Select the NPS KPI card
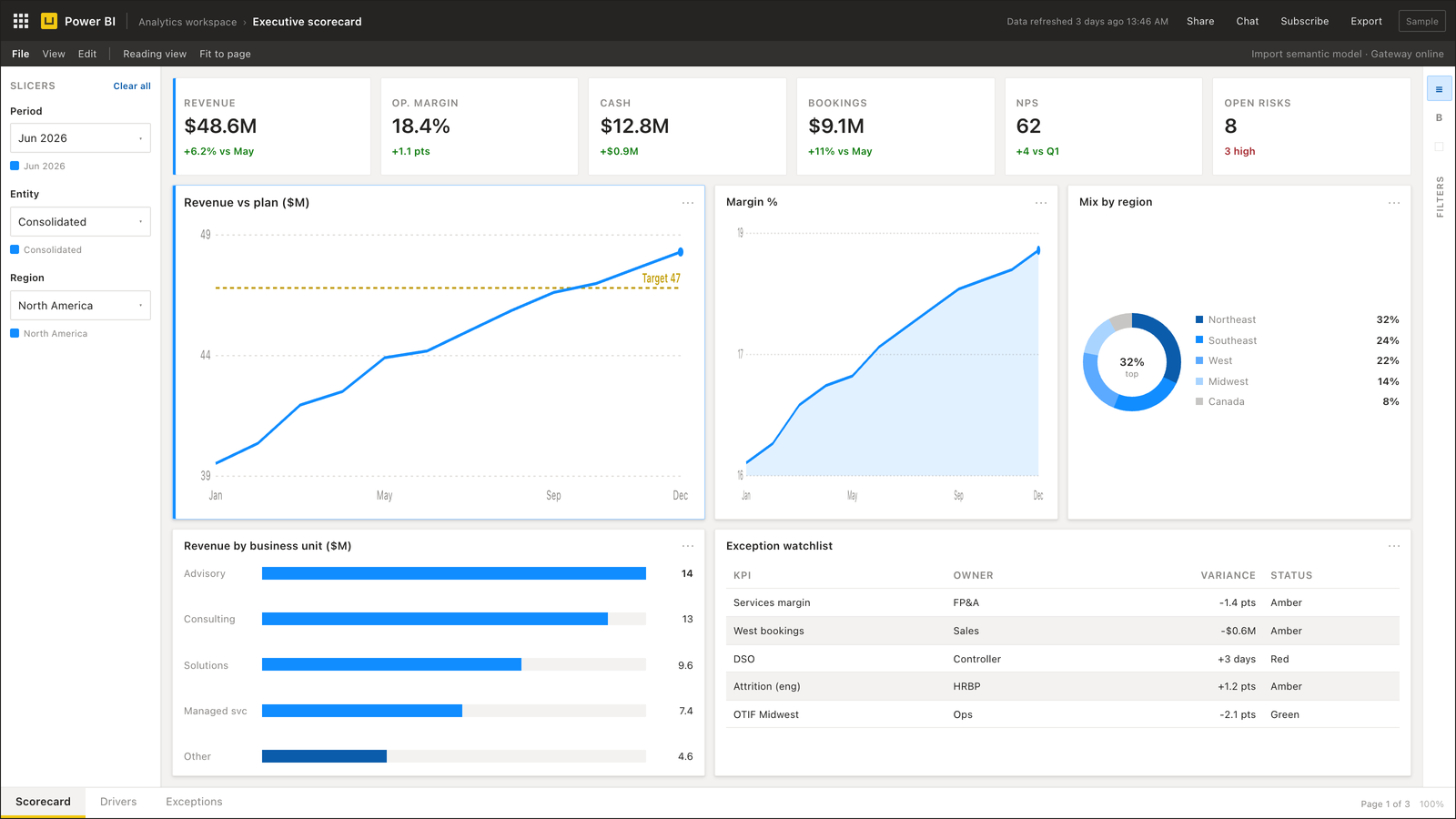 [x=1104, y=126]
